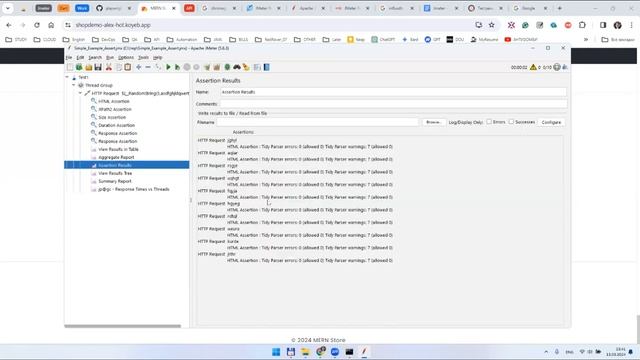Click the Templates toolbar icon
This screenshot has height=360, width=640.
[x=79, y=67]
